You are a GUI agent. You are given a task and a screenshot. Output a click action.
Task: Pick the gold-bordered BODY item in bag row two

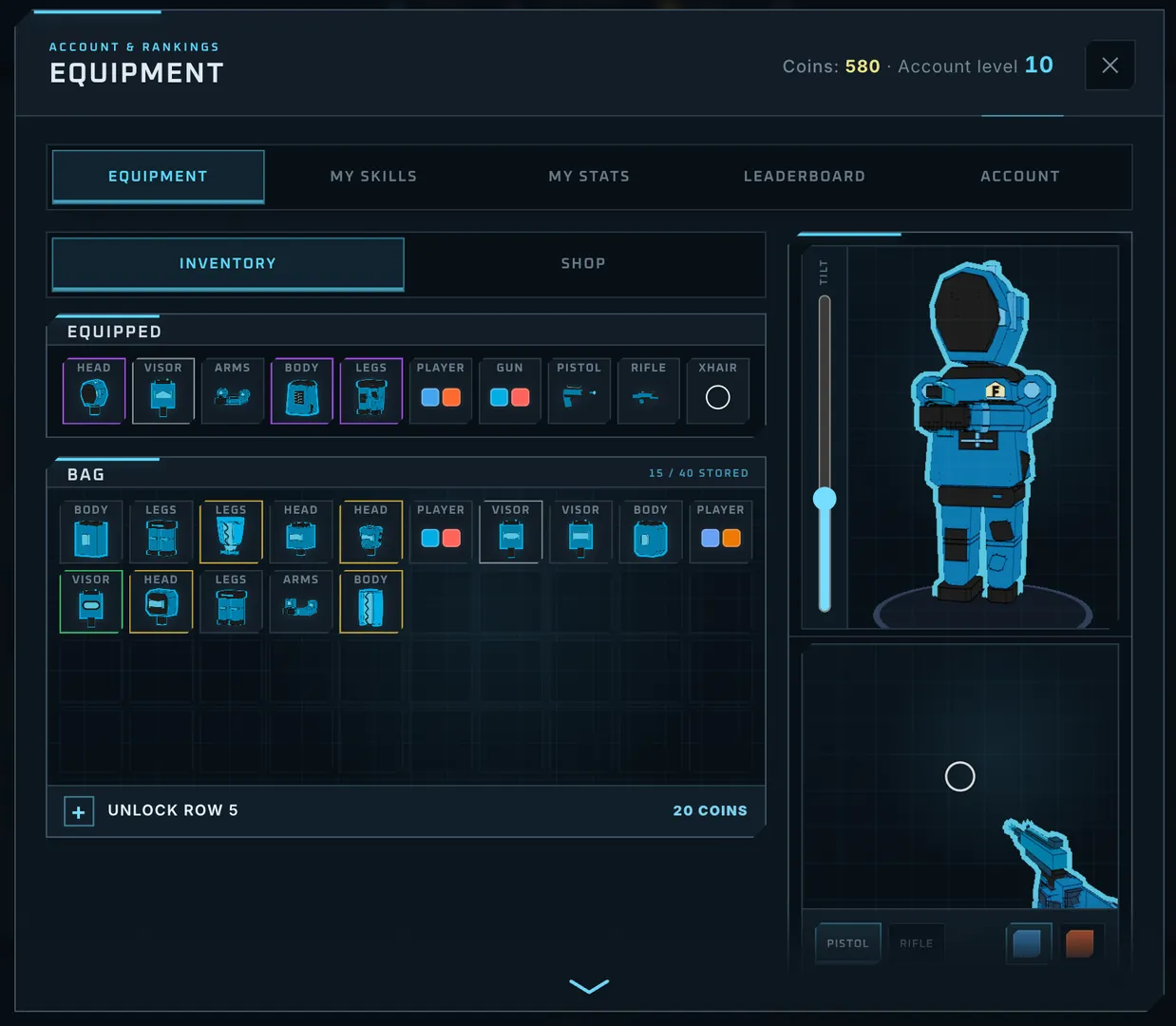[371, 601]
